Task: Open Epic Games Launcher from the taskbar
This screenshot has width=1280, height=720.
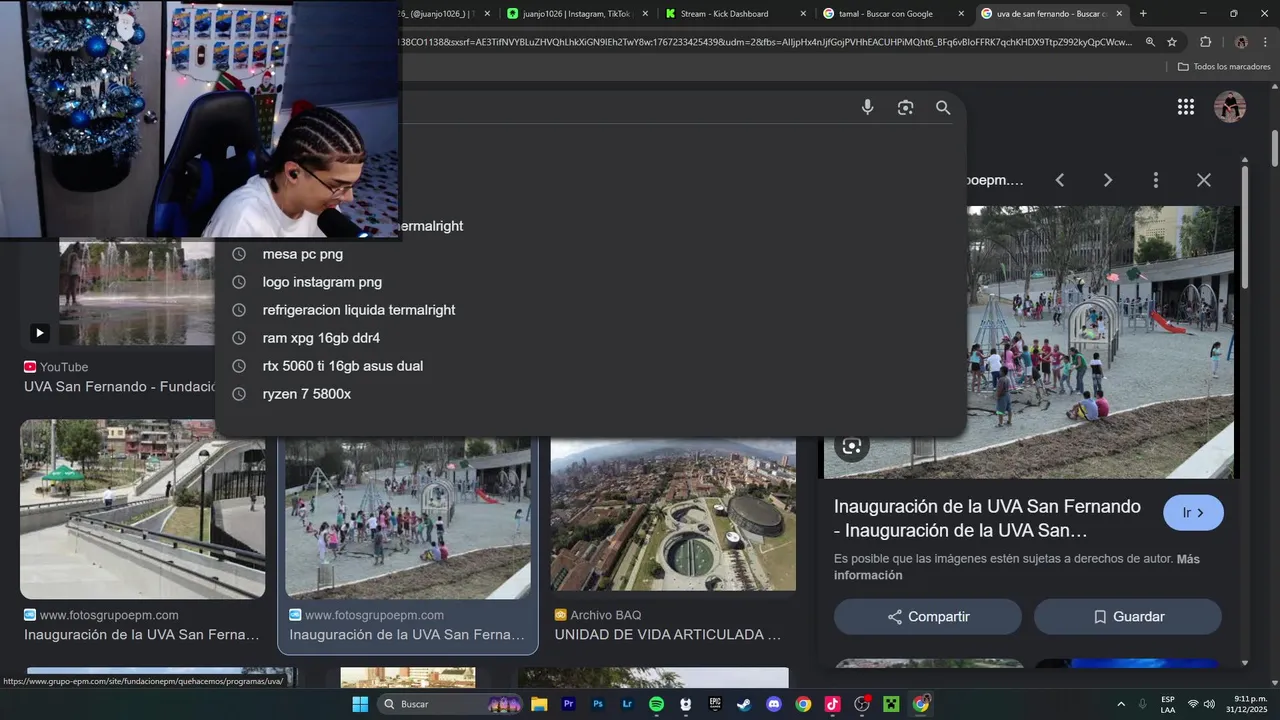Action: [715, 704]
